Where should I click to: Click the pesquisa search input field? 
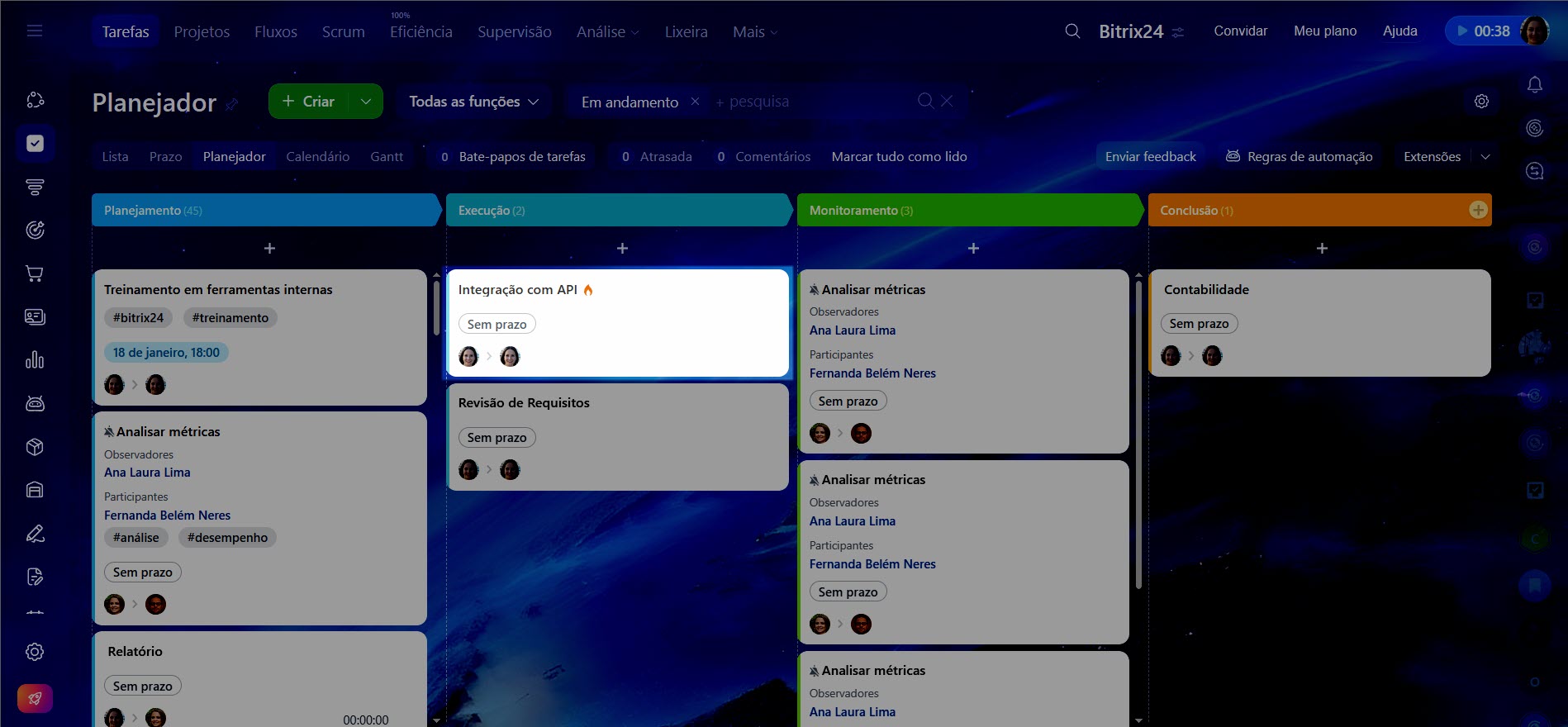click(814, 101)
